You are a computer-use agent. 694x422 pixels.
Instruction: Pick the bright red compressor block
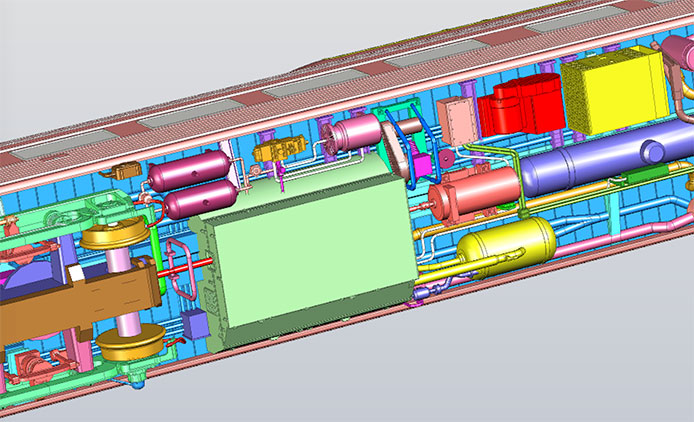[x=521, y=105]
